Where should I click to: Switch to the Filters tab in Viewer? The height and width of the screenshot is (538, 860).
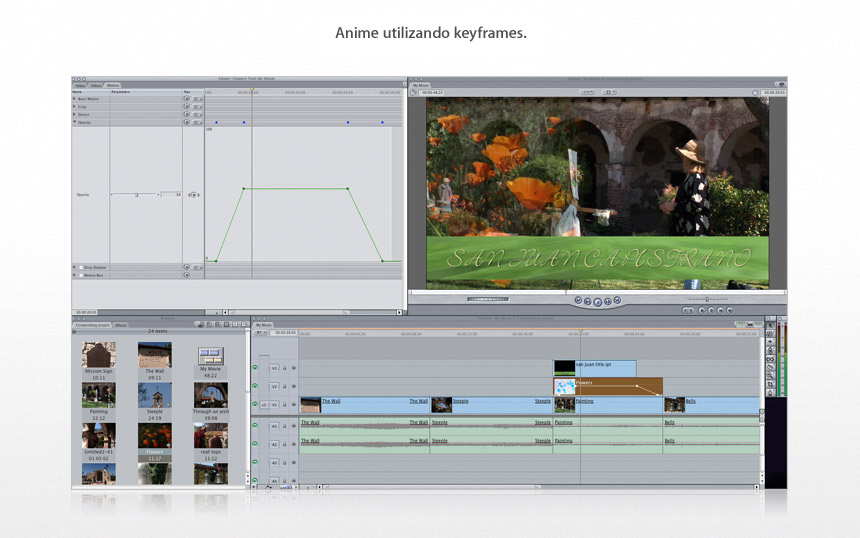tap(96, 85)
